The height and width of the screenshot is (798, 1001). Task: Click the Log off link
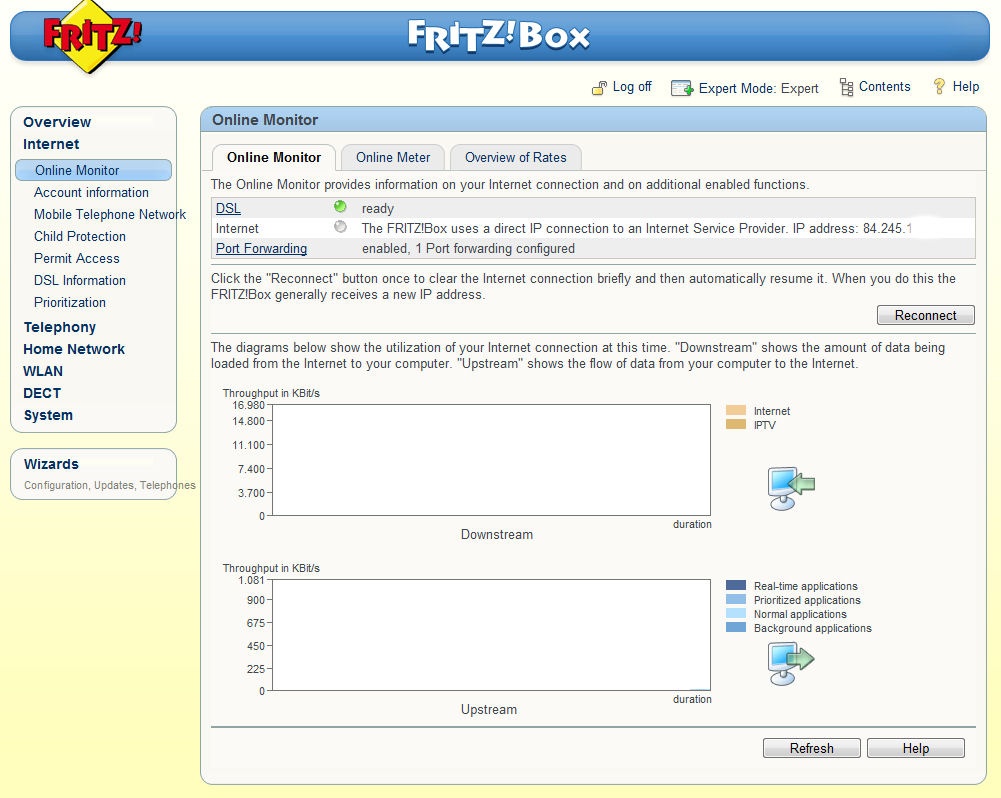[632, 87]
